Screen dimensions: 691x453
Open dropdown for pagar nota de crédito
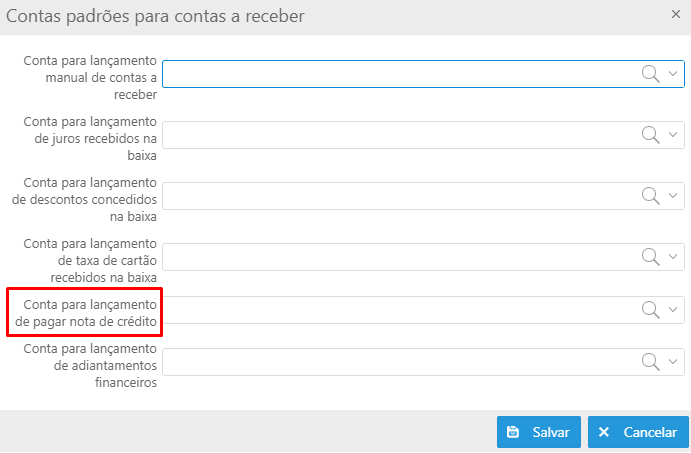pos(673,309)
